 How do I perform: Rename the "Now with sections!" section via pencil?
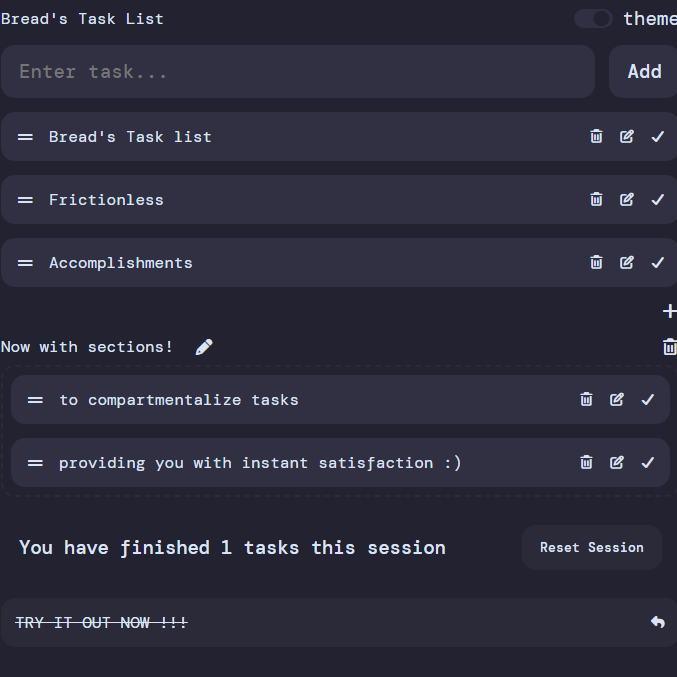tap(204, 347)
